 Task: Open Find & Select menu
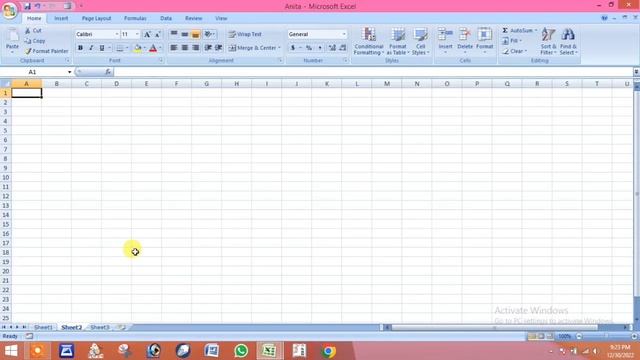[x=568, y=41]
